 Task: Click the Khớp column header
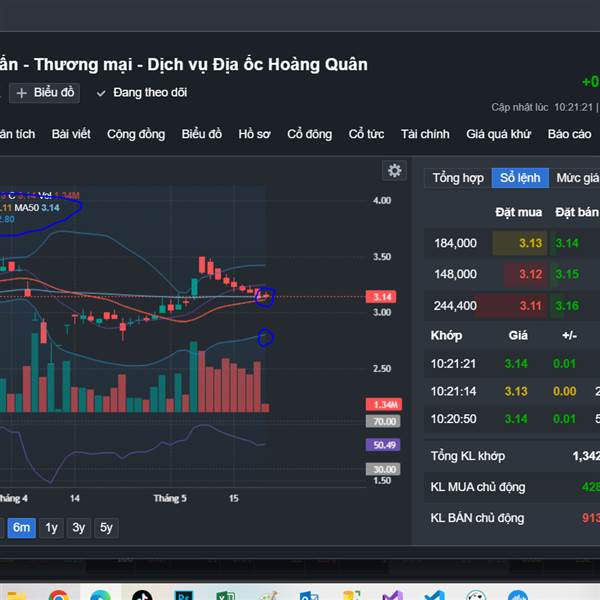[x=447, y=336]
